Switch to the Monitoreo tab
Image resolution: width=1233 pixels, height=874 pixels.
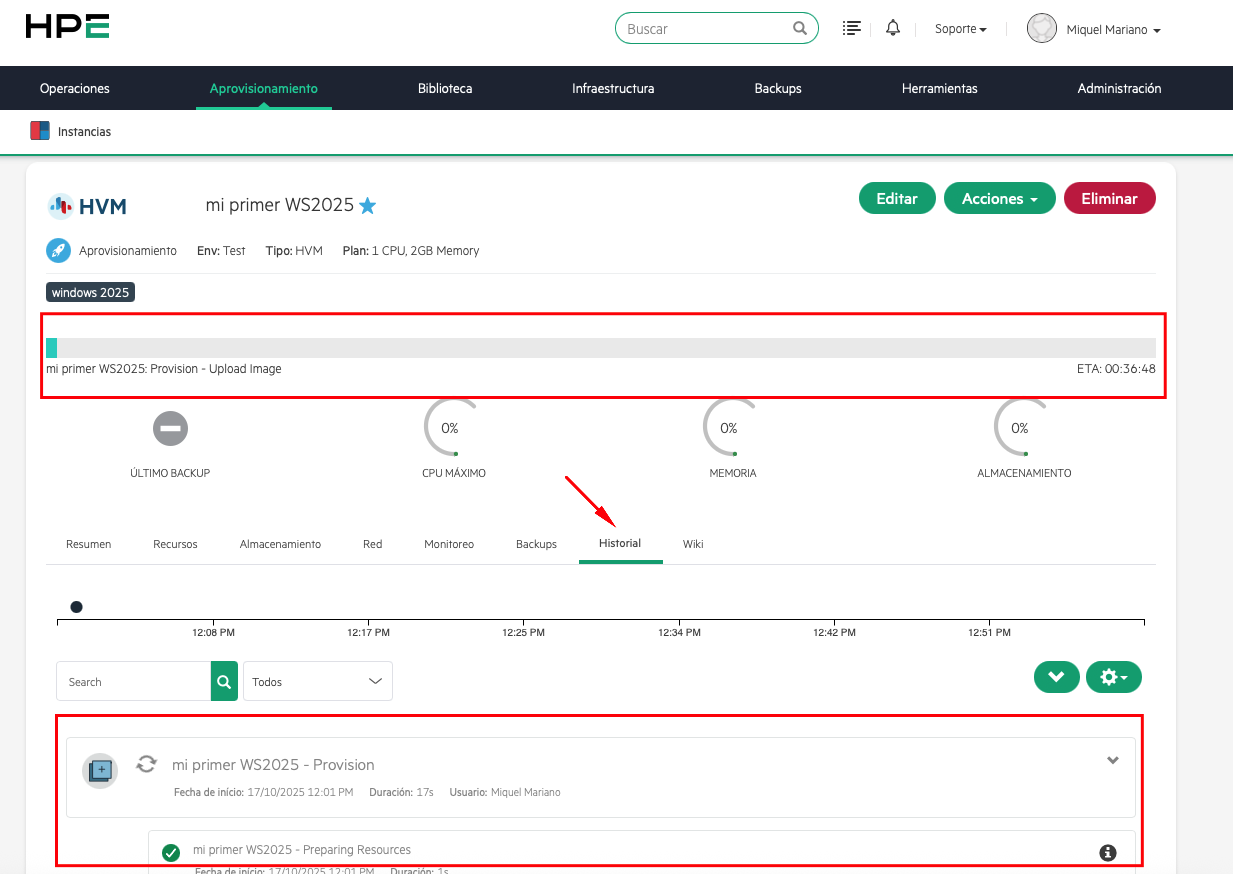449,544
